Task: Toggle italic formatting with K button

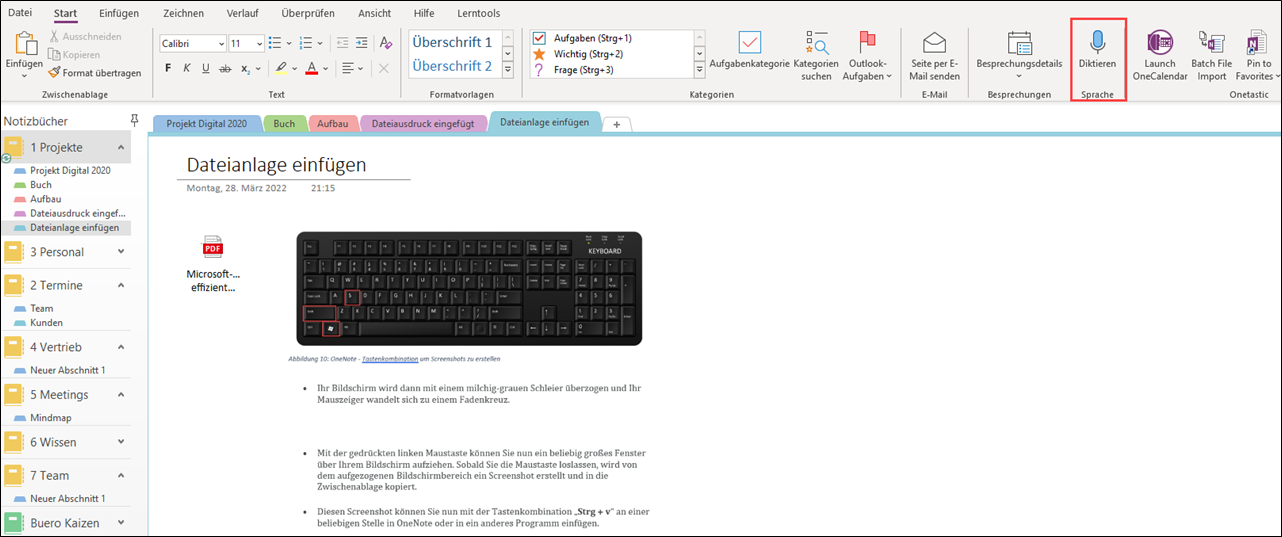Action: coord(187,68)
